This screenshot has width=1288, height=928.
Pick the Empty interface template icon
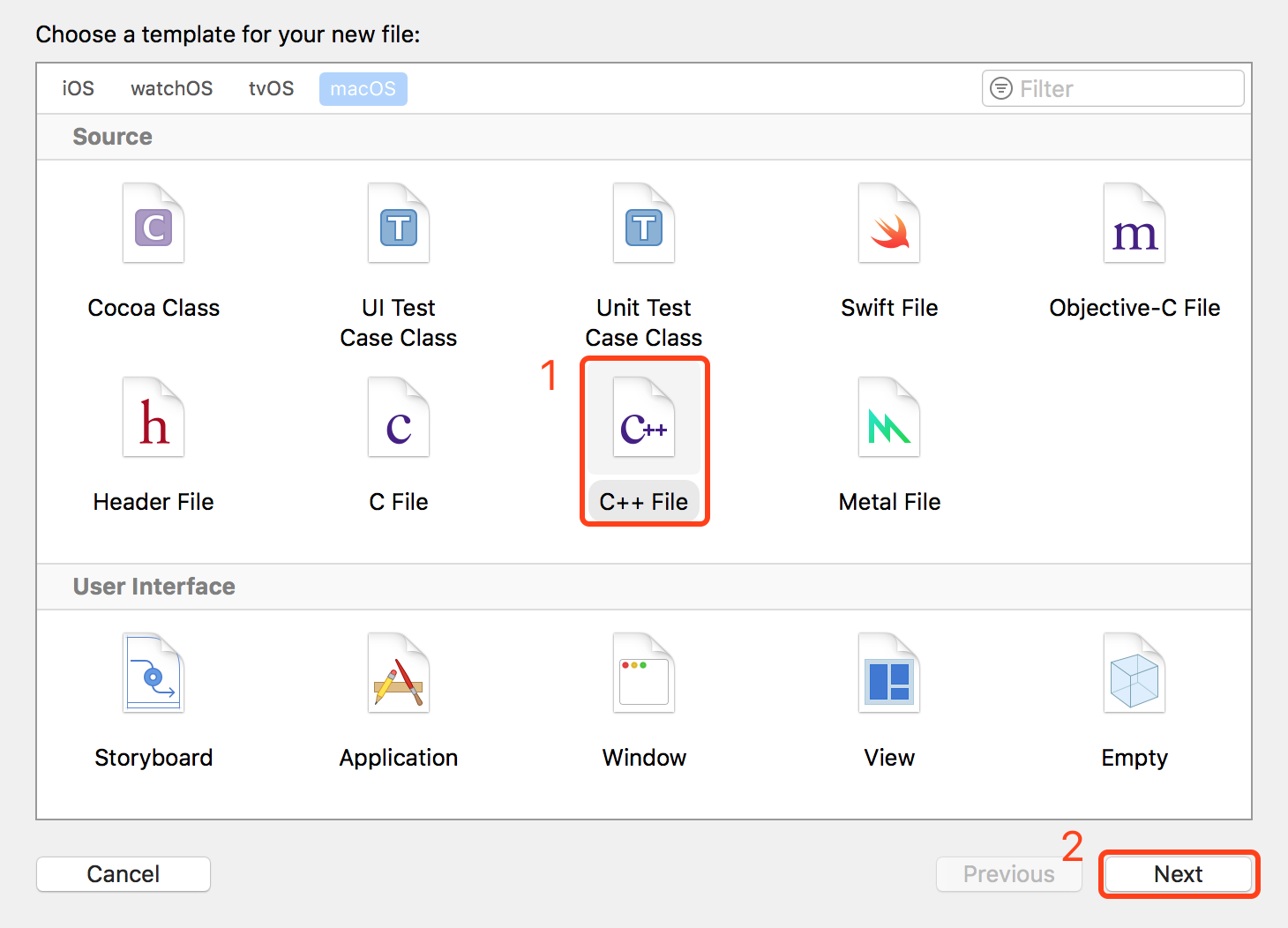click(1134, 673)
